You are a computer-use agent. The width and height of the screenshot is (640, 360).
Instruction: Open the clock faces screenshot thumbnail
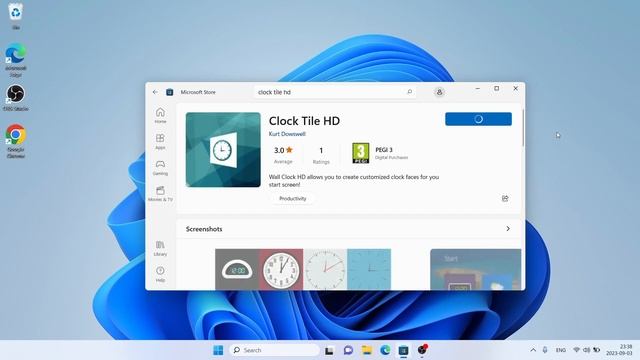tap(303, 269)
